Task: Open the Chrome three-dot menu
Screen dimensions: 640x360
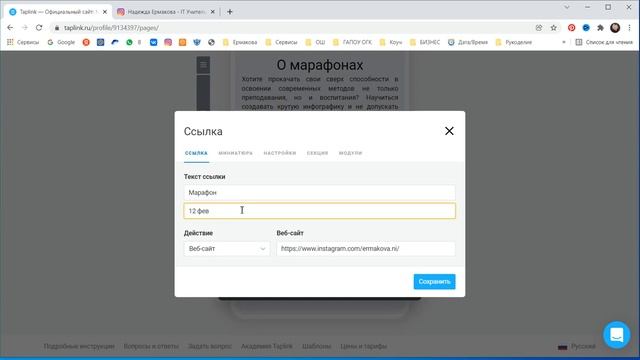Action: point(630,28)
